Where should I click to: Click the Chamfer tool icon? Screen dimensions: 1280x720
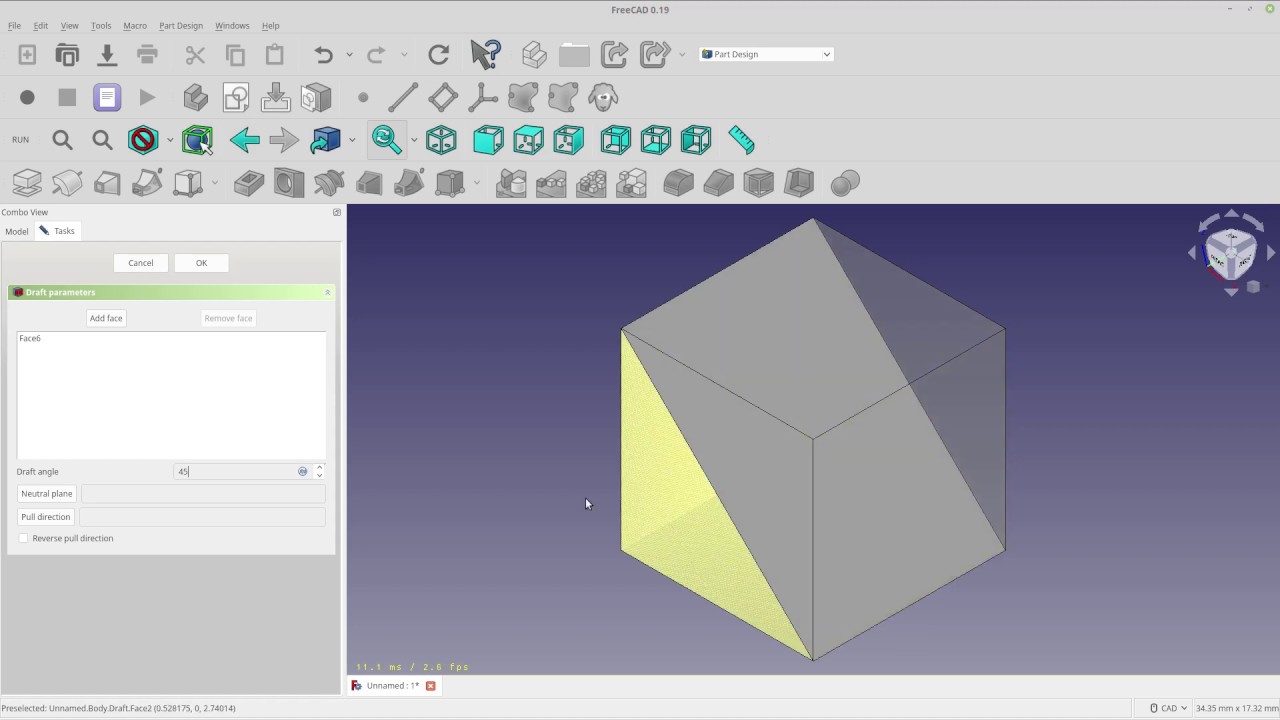pos(718,183)
